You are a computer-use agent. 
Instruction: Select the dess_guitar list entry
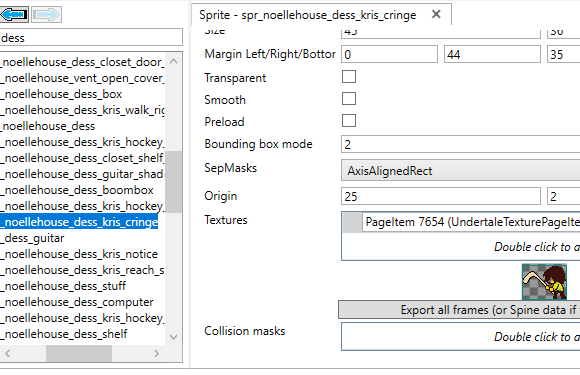tap(33, 238)
